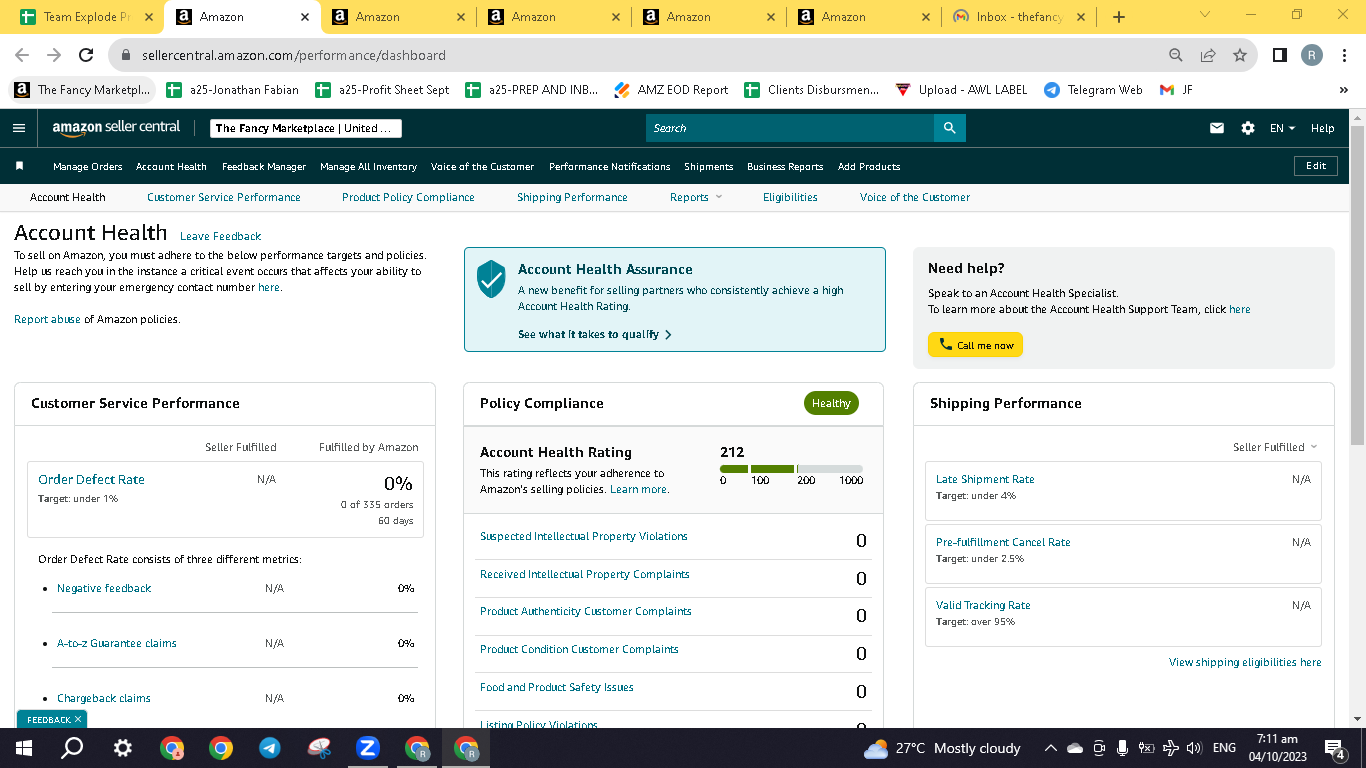Click the Healthy status badge
Screen dimensions: 1366x768
[831, 403]
